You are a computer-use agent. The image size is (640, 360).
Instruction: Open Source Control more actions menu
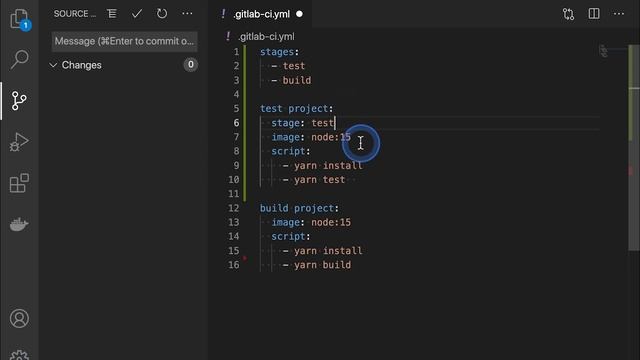click(187, 14)
